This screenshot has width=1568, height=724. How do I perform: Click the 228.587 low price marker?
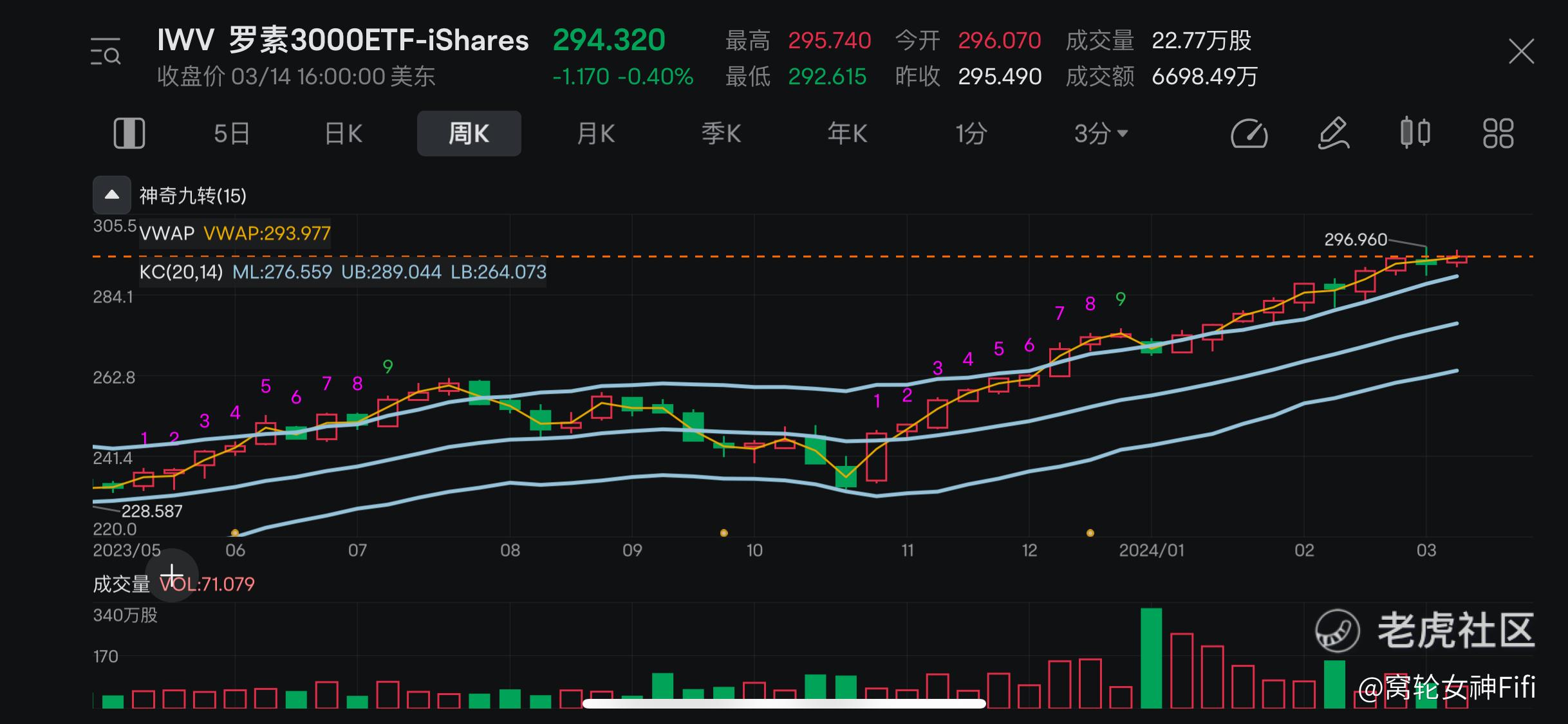point(152,511)
